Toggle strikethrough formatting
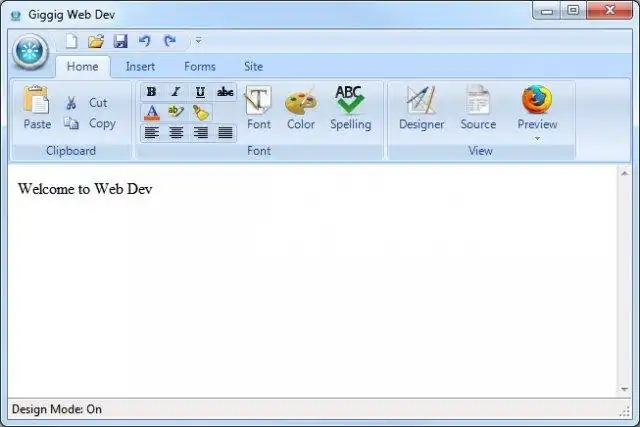Screen dimensions: 640x427 click(225, 92)
